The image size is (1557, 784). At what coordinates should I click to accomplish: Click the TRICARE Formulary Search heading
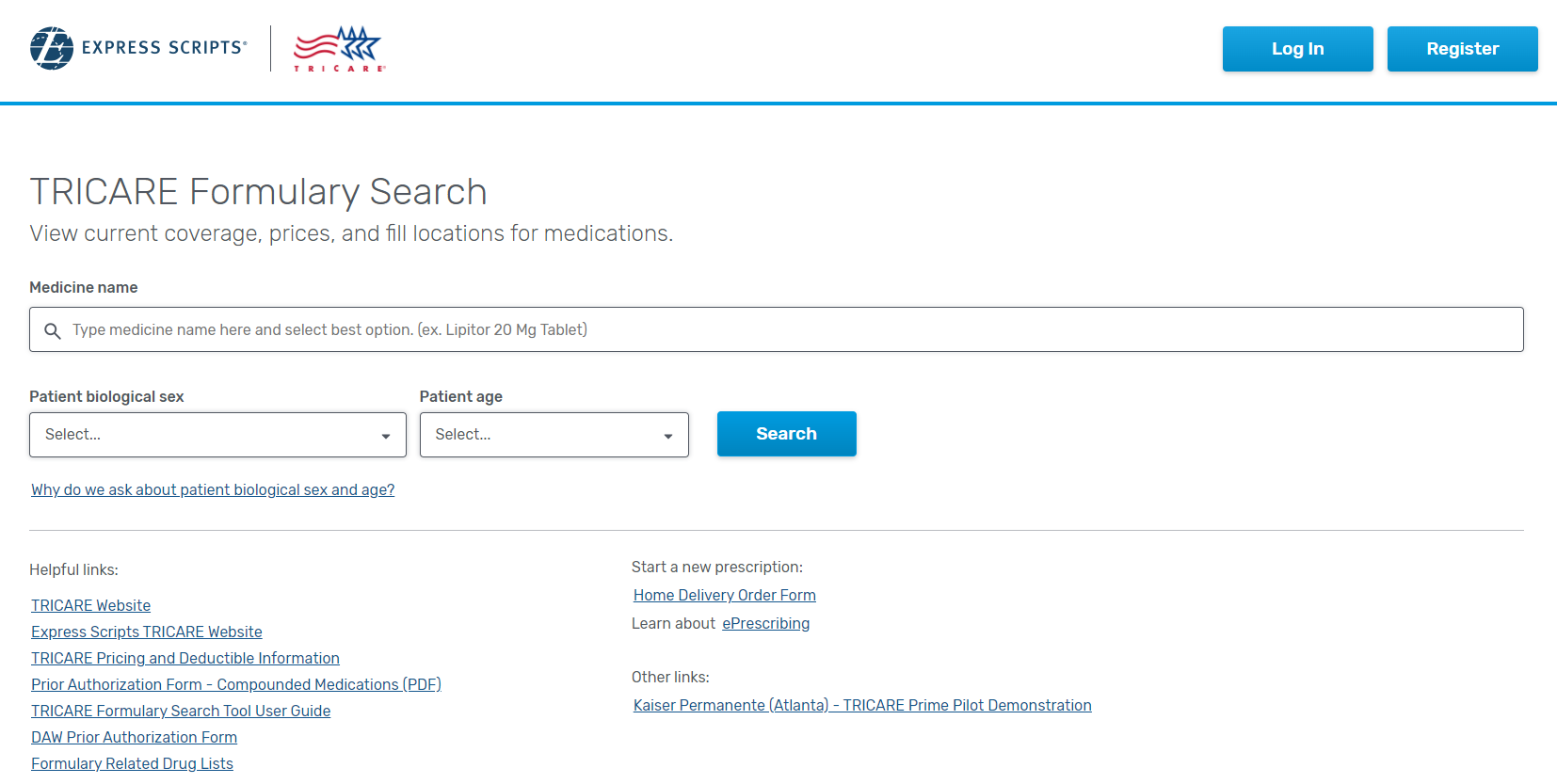click(x=258, y=192)
